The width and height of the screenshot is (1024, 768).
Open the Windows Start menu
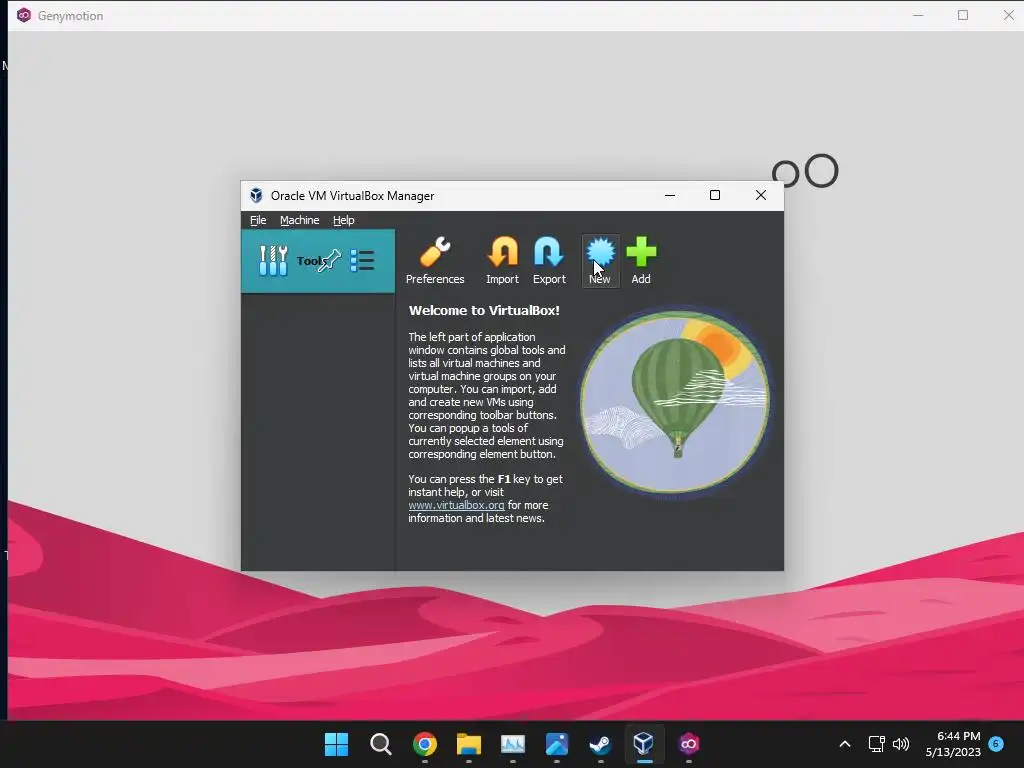tap(336, 744)
